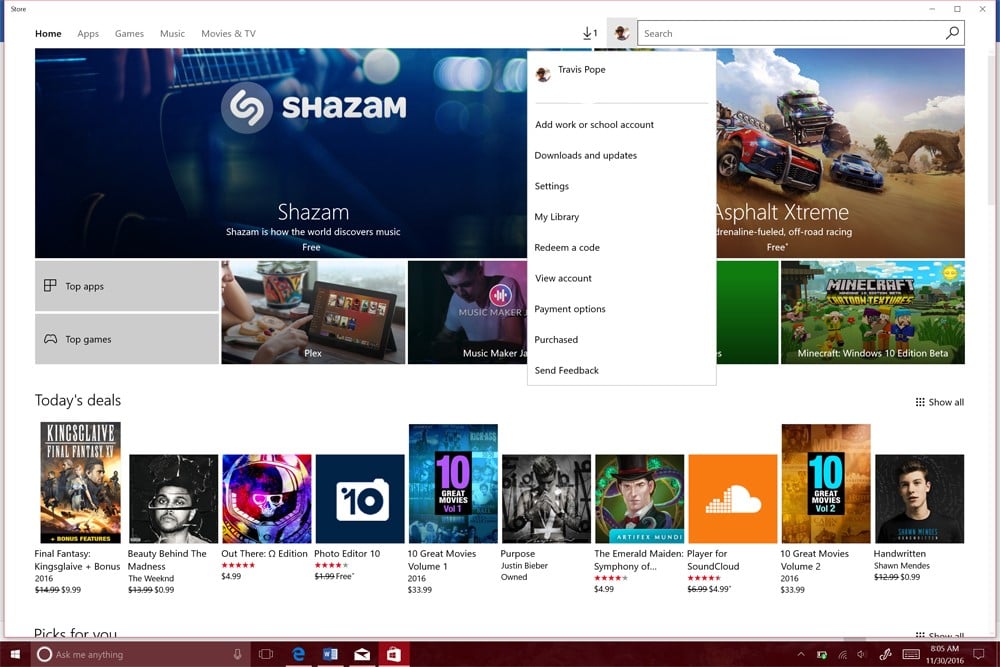
Task: Click inside the Search box
Action: coord(780,33)
